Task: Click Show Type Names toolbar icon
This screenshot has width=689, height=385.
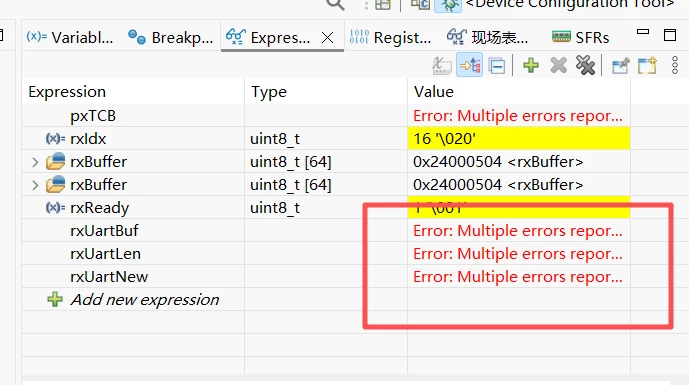Action: click(x=442, y=66)
